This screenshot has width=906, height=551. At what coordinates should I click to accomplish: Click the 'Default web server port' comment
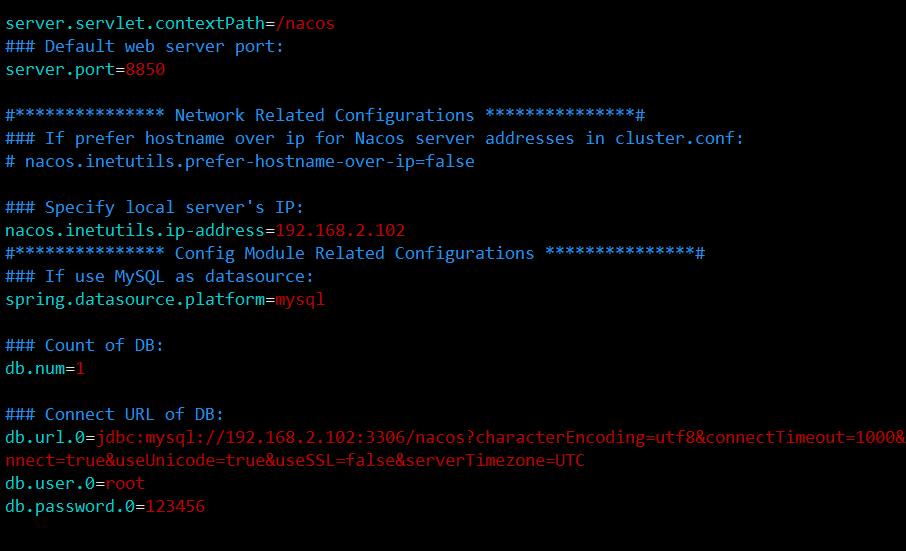145,47
